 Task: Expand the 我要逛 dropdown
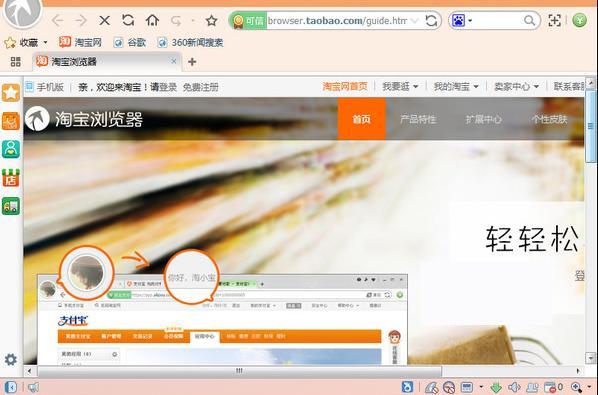tap(400, 87)
